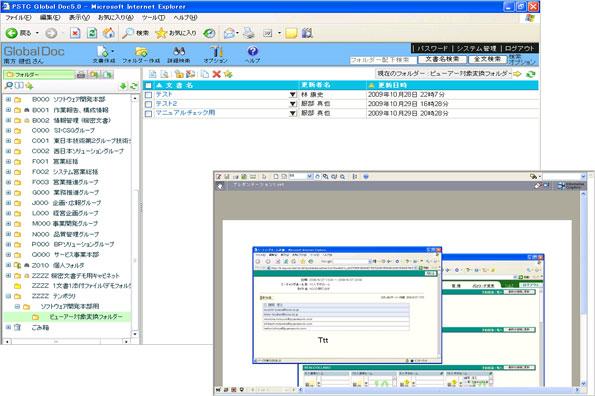Select the ビューアー対象変換フォルダー tree item
Image resolution: width=595 pixels, height=396 pixels.
coord(86,317)
